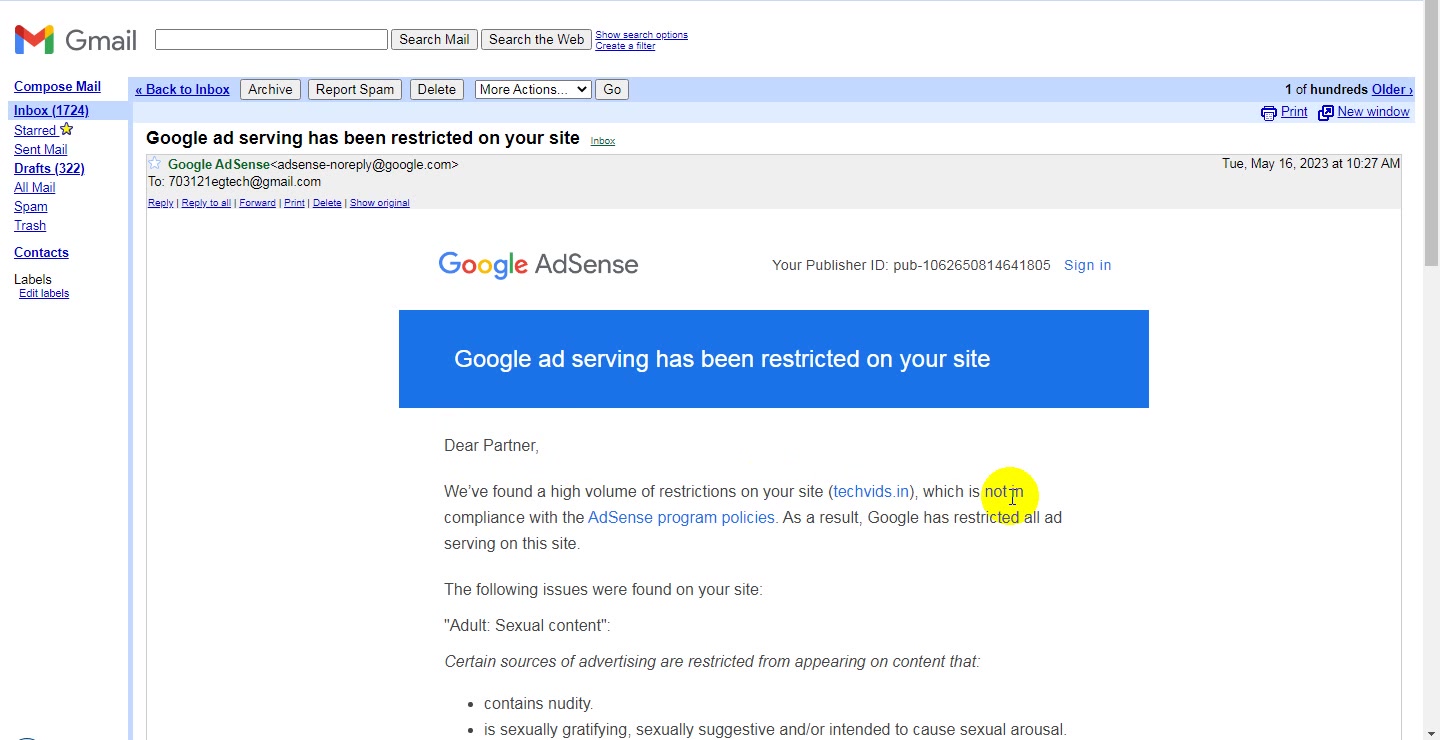Star the Google AdSense message
1440x740 pixels.
point(155,163)
